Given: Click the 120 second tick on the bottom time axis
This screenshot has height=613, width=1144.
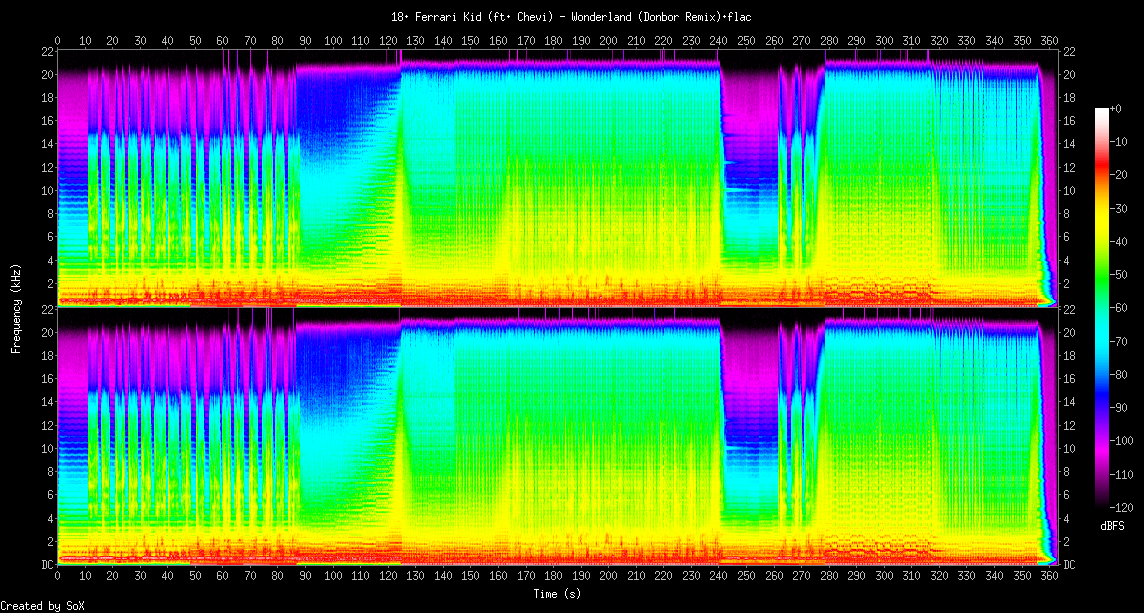Looking at the screenshot, I should pyautogui.click(x=388, y=577).
